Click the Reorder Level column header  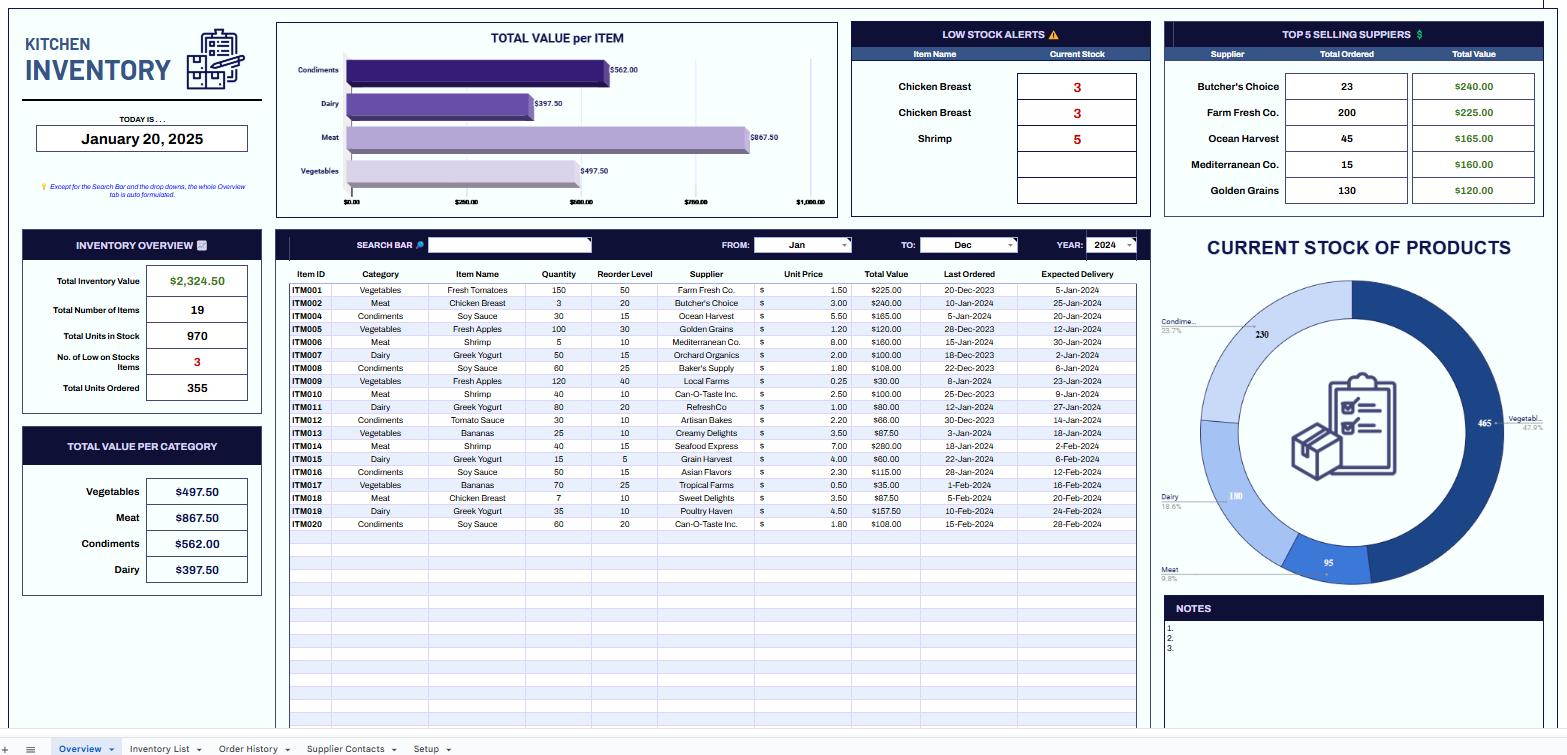(625, 274)
